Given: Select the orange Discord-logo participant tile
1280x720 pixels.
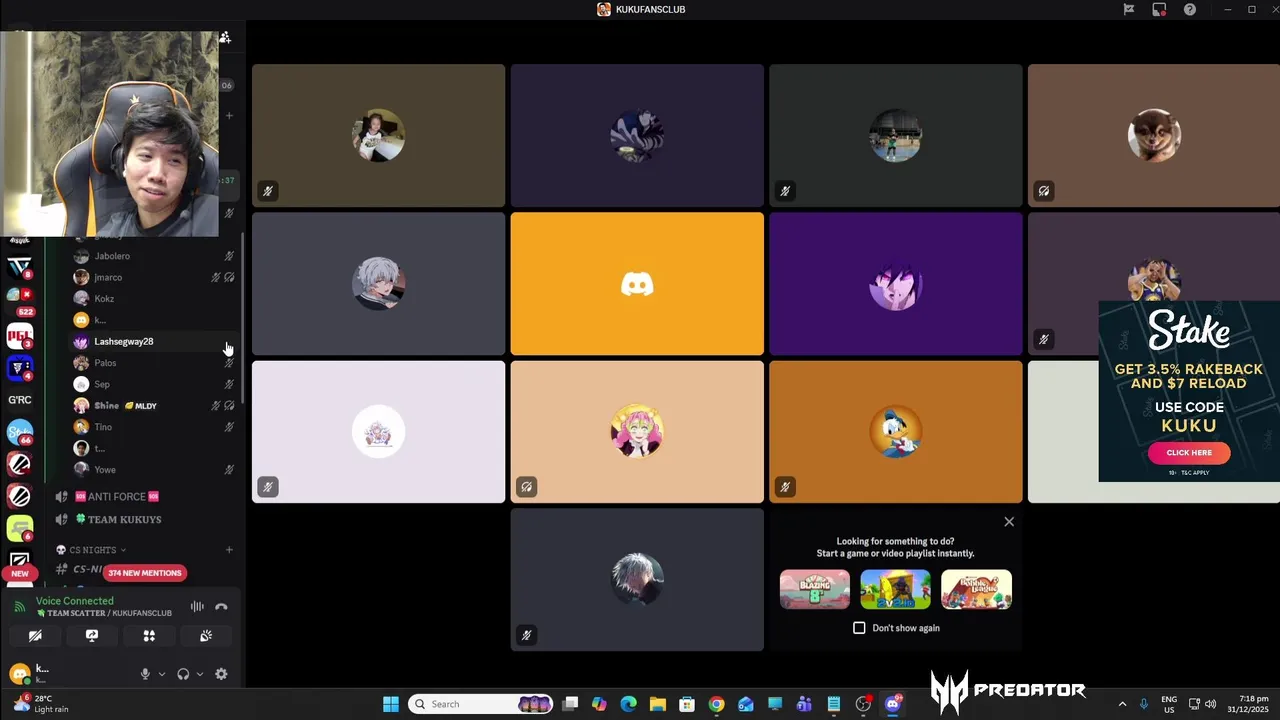Looking at the screenshot, I should pos(637,284).
